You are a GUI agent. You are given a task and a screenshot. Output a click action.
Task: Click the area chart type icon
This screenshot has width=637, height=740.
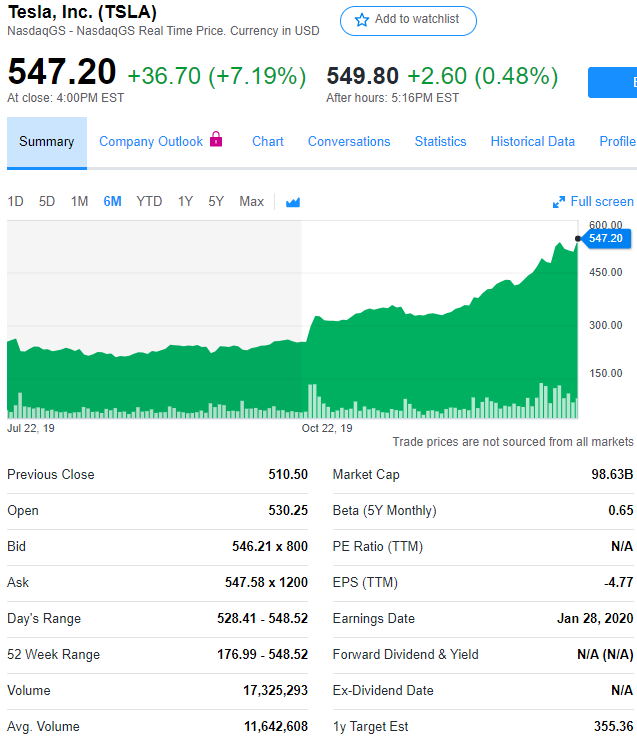[x=293, y=202]
